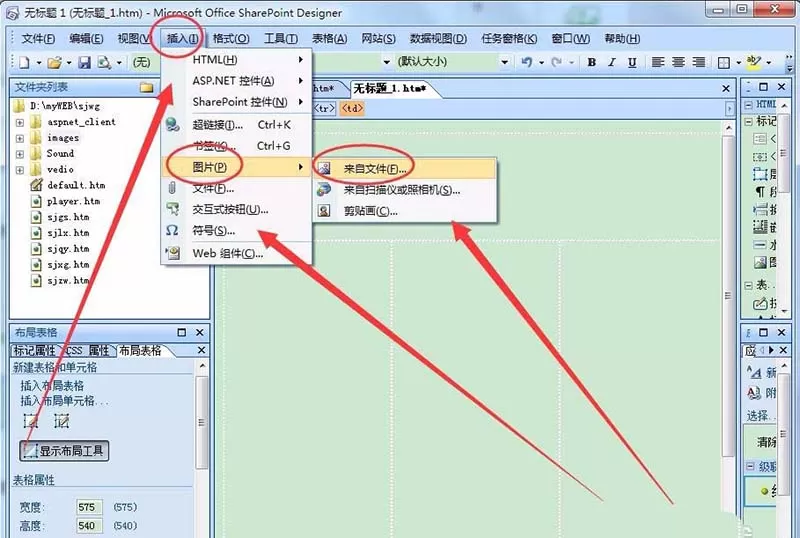The height and width of the screenshot is (538, 800).
Task: Toggle Italic formatting
Action: (x=612, y=62)
